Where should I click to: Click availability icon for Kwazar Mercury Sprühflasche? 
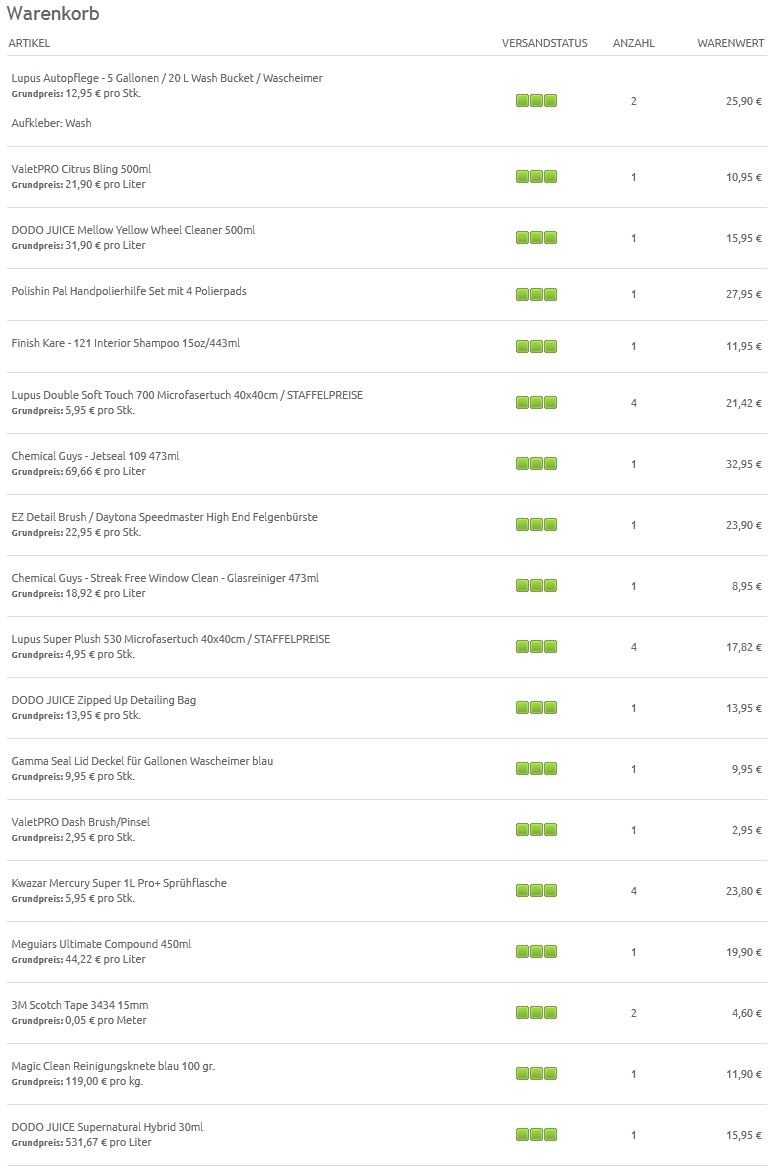pyautogui.click(x=536, y=890)
